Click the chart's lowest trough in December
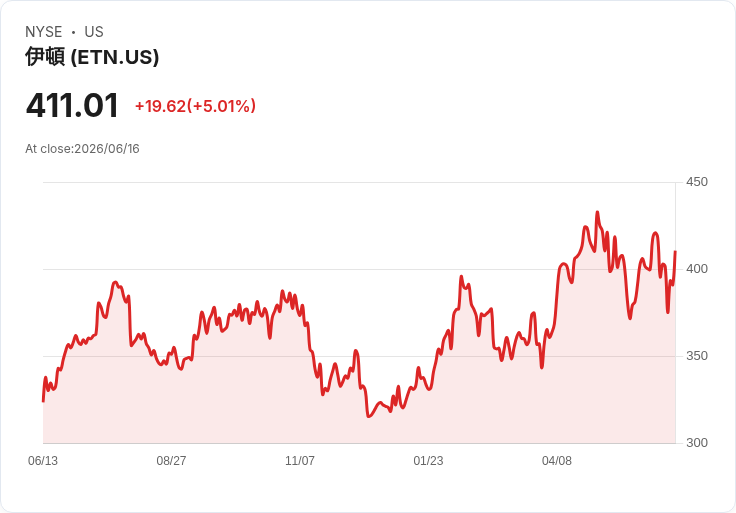This screenshot has height=513, width=736. (368, 416)
